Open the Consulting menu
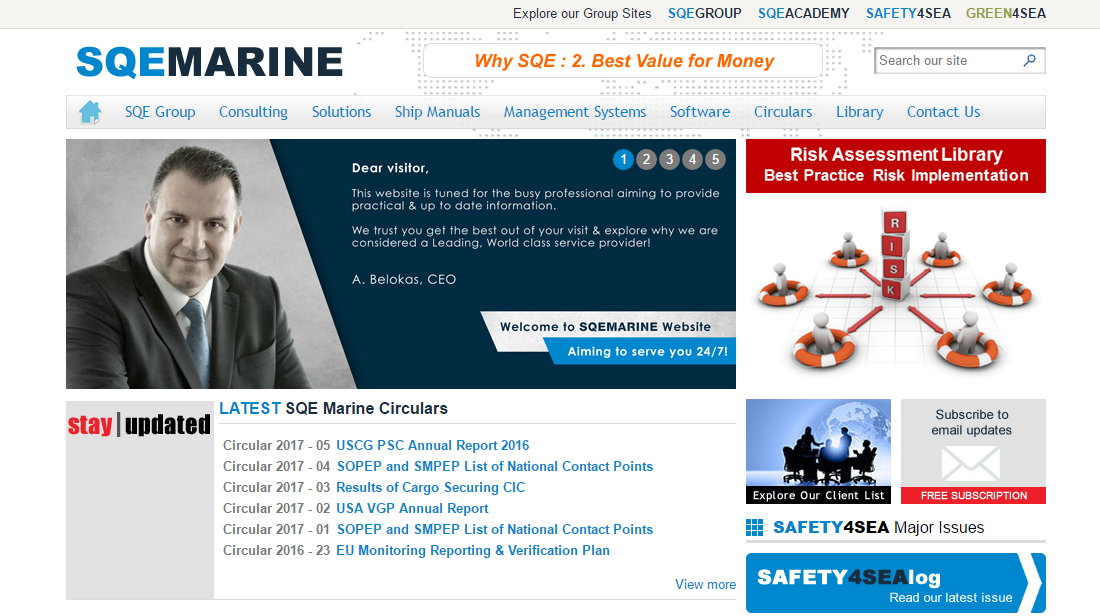Image resolution: width=1100 pixels, height=616 pixels. [x=253, y=112]
